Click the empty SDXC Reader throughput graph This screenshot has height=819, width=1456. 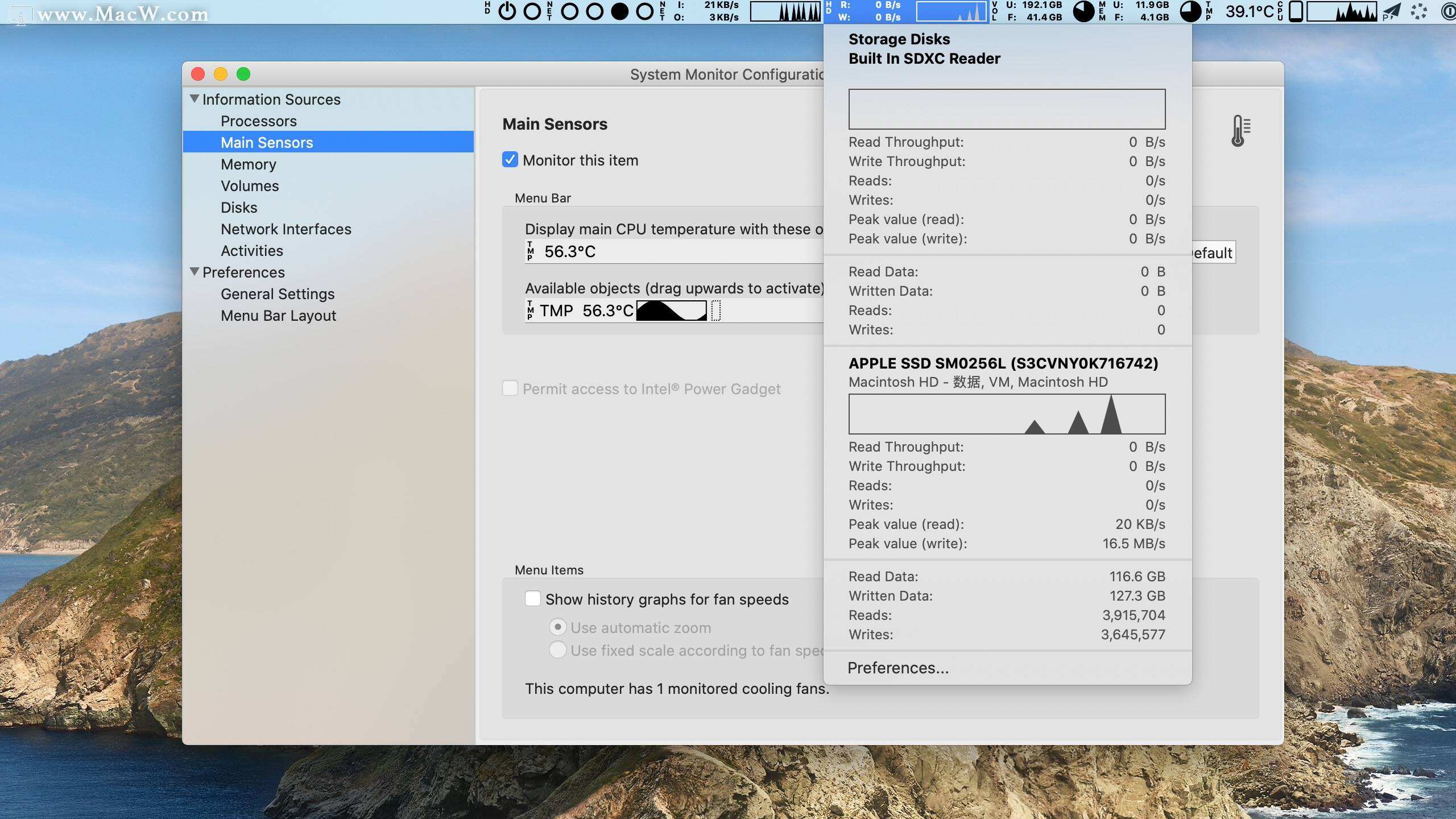[1007, 109]
